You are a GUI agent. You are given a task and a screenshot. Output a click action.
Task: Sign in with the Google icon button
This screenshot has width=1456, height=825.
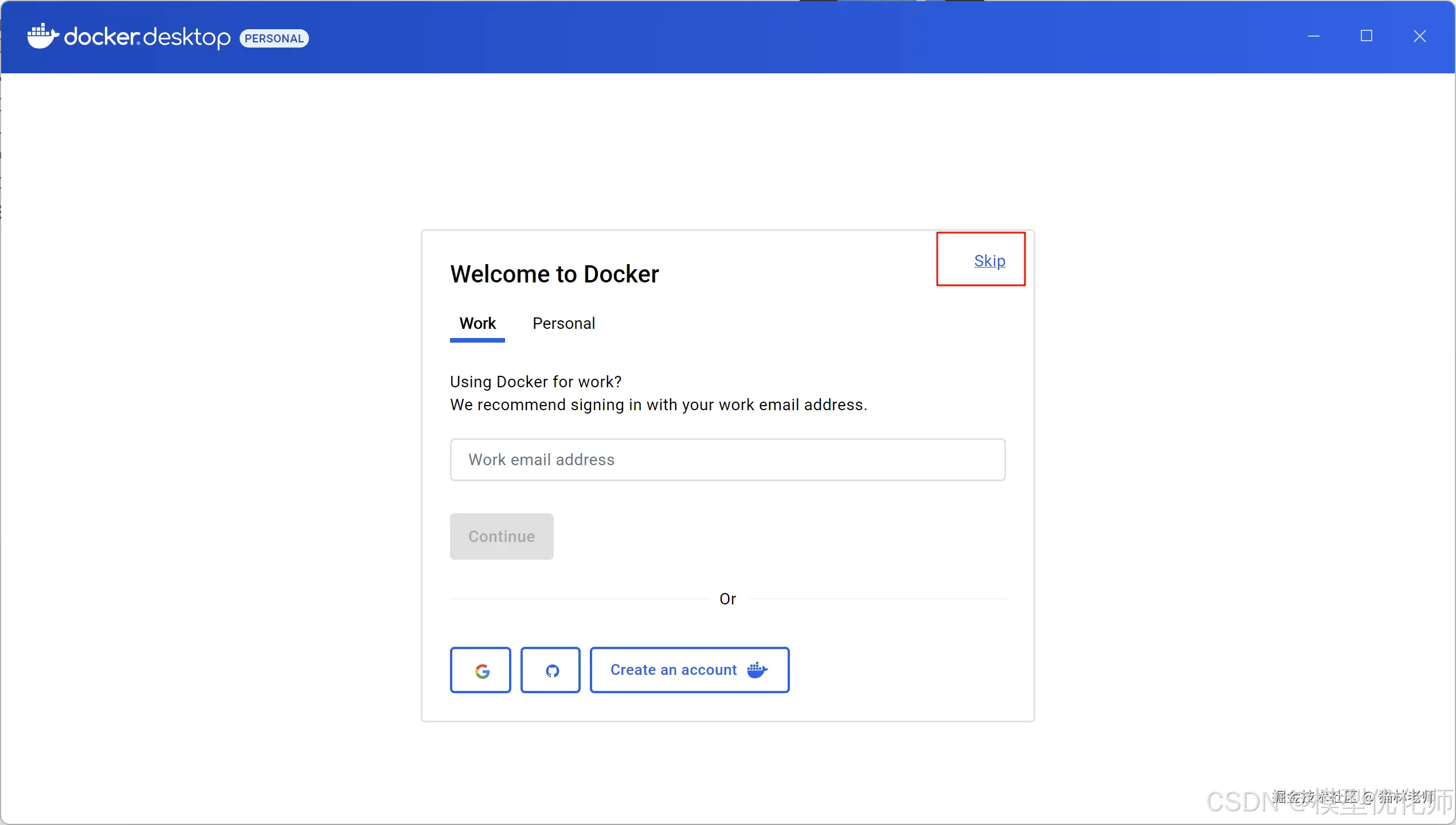click(x=480, y=670)
